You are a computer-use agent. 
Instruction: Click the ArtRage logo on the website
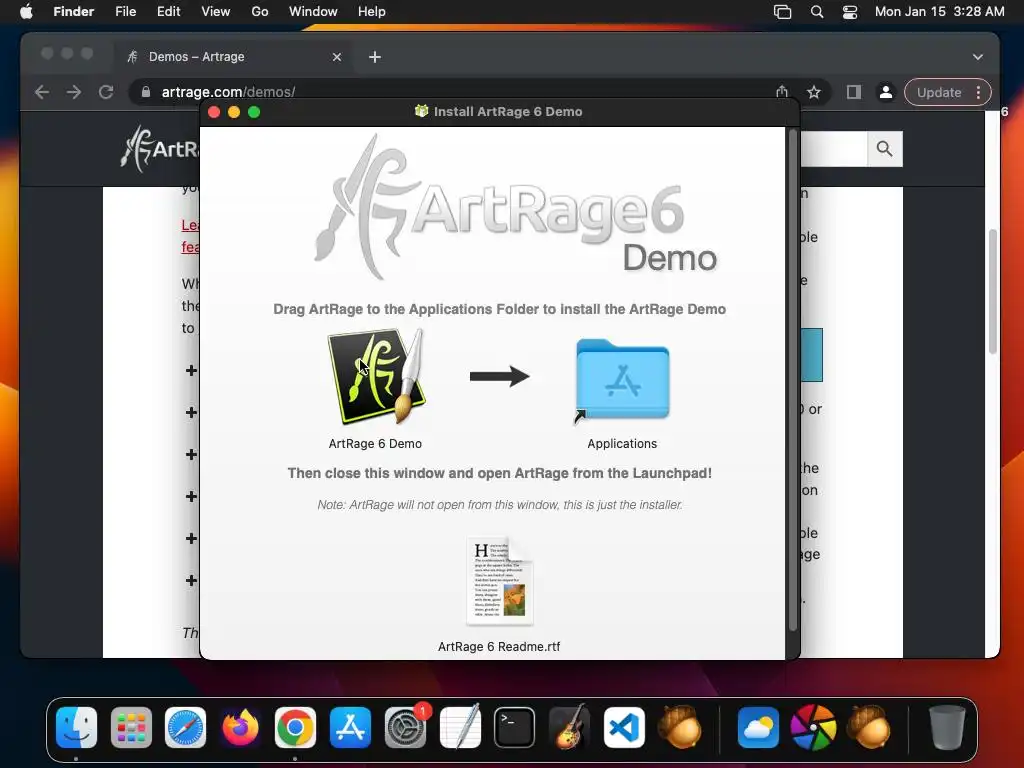click(x=160, y=149)
